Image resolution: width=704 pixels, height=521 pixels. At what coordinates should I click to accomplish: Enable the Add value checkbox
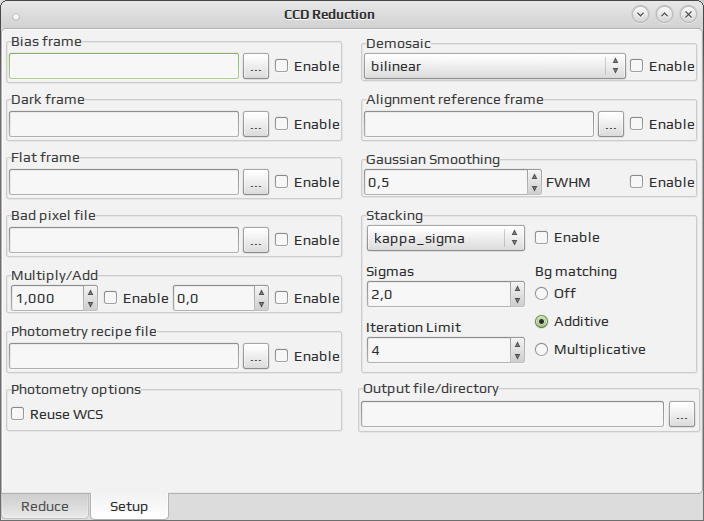coord(282,298)
